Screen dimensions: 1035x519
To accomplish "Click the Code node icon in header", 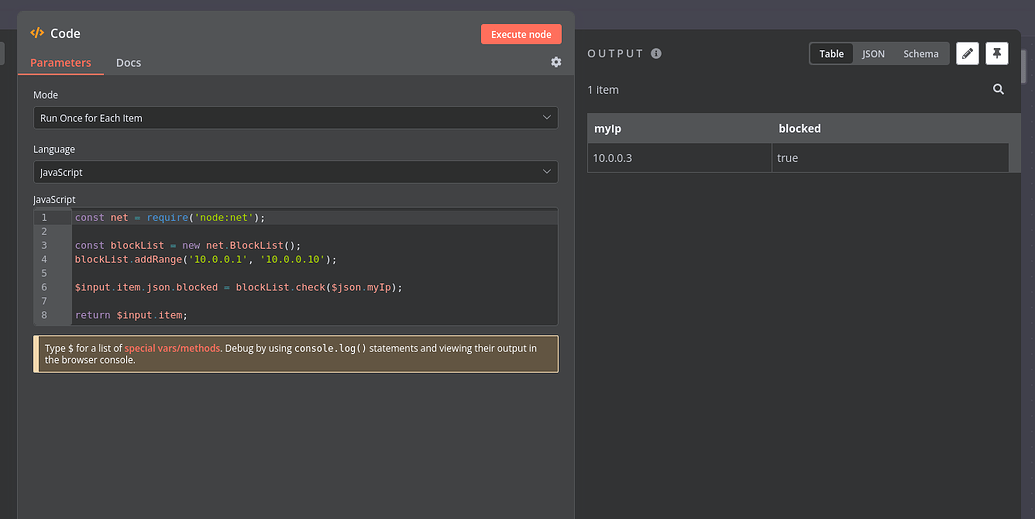I will [x=37, y=33].
